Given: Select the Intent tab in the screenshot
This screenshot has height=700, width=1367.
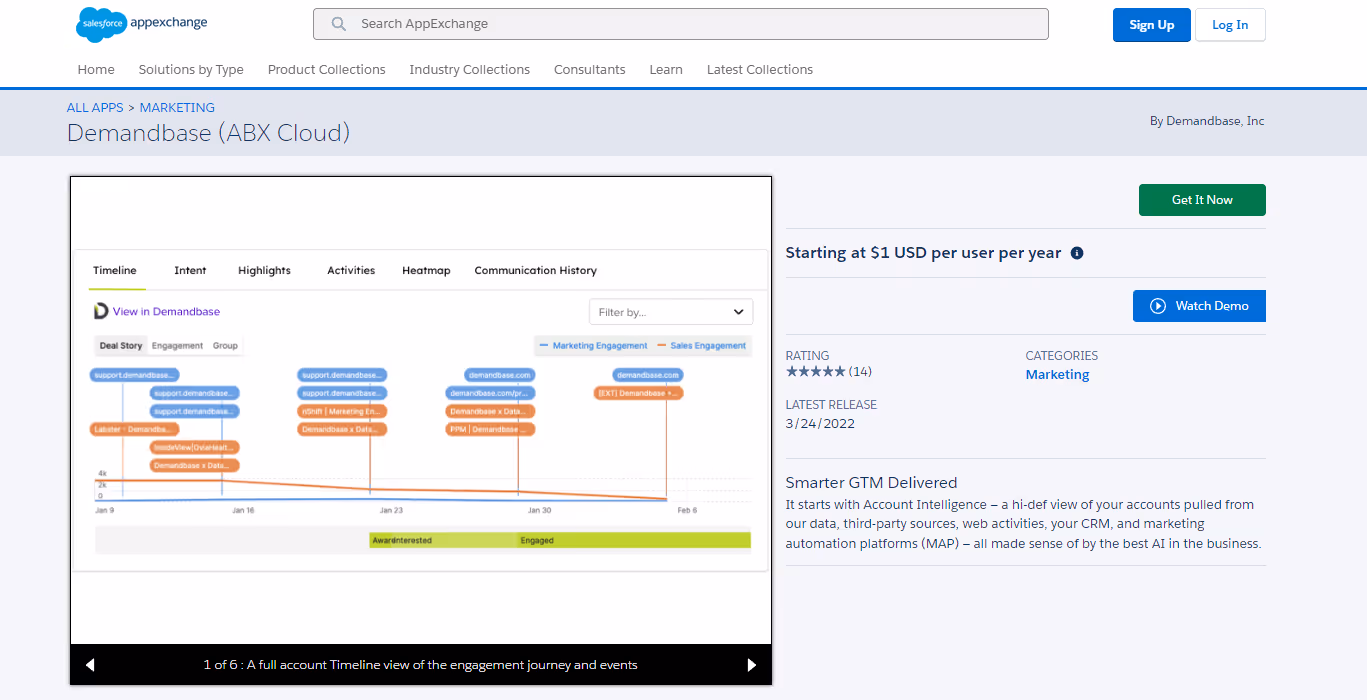Looking at the screenshot, I should pyautogui.click(x=190, y=271).
